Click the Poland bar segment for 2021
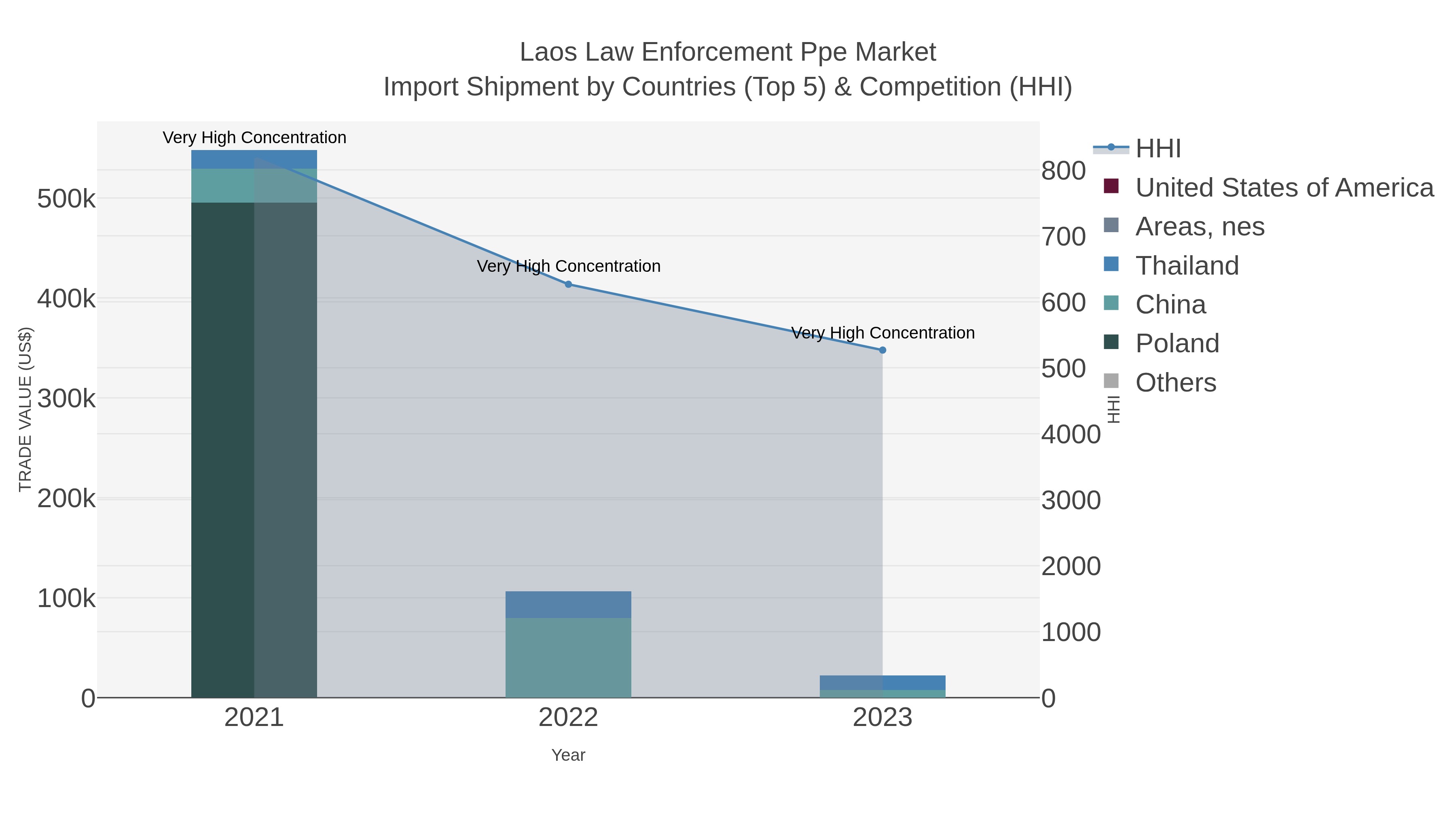The height and width of the screenshot is (819, 1456). point(254,450)
